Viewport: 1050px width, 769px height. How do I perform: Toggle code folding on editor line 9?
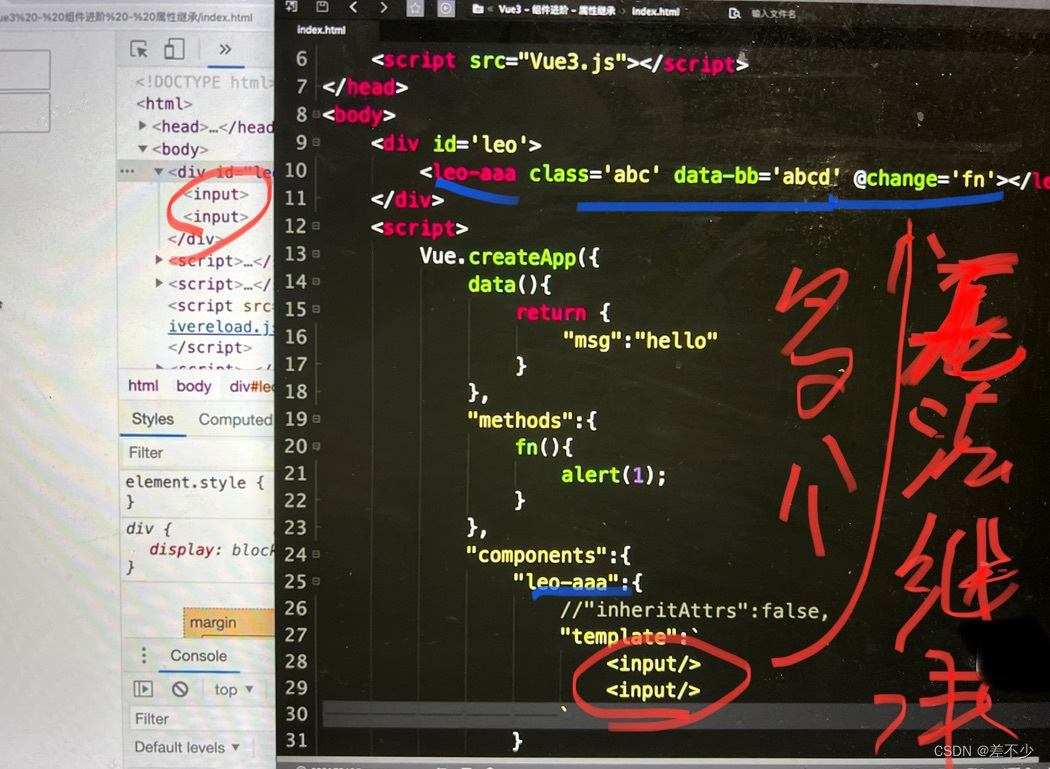coord(317,143)
